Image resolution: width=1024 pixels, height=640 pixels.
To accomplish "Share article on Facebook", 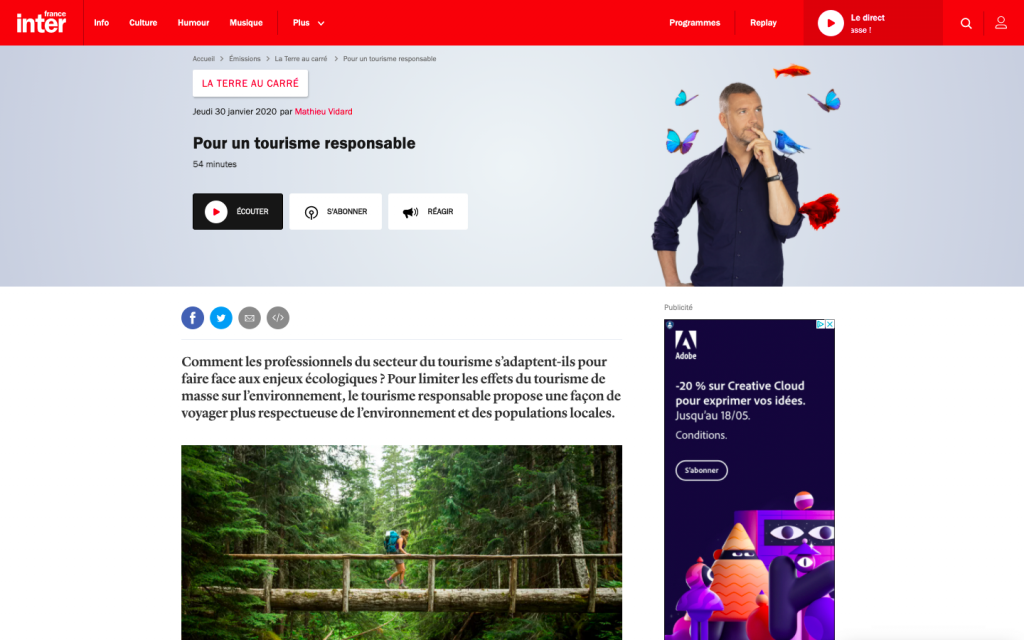I will pos(193,318).
